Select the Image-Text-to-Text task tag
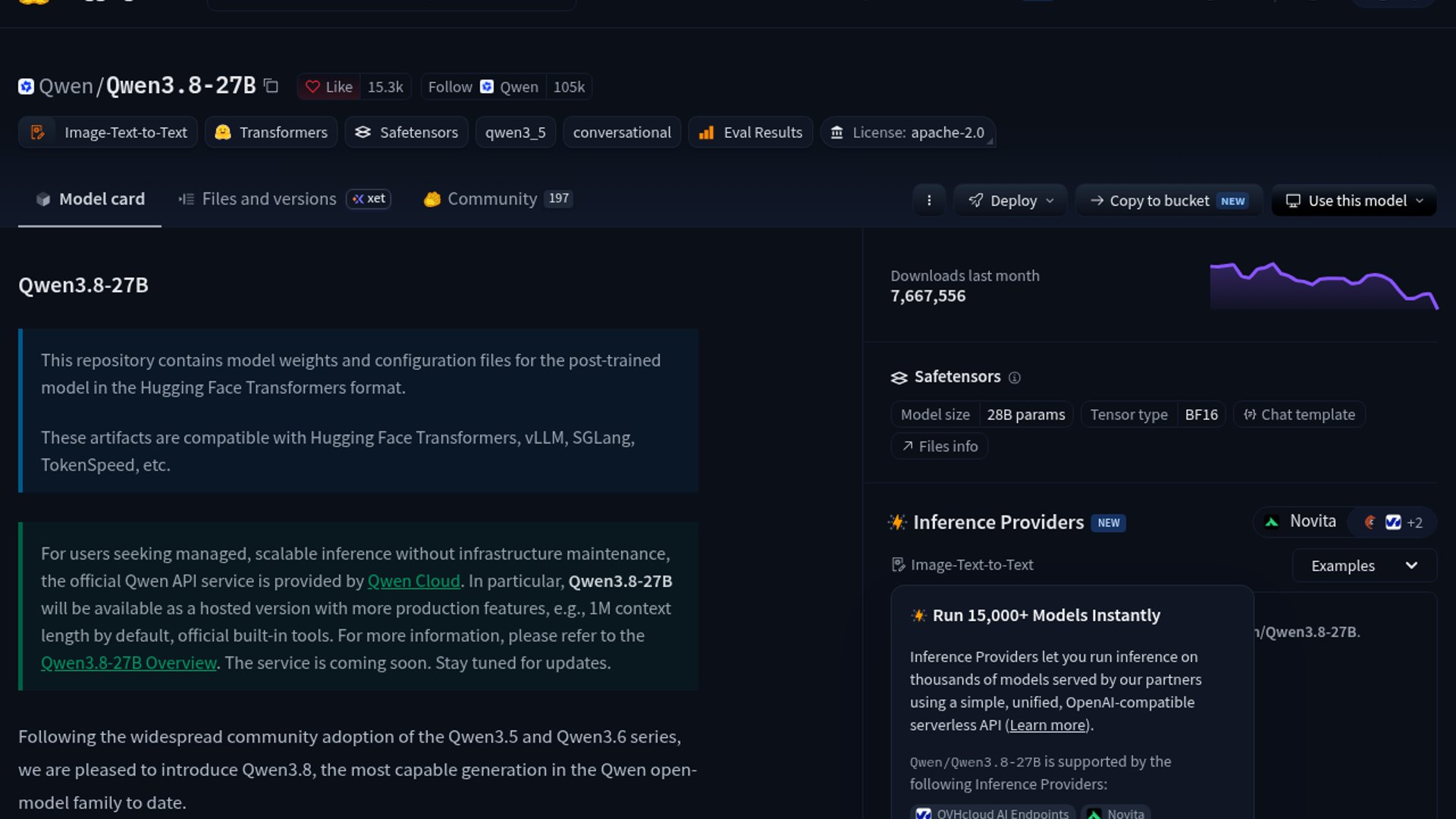1456x819 pixels. click(108, 133)
